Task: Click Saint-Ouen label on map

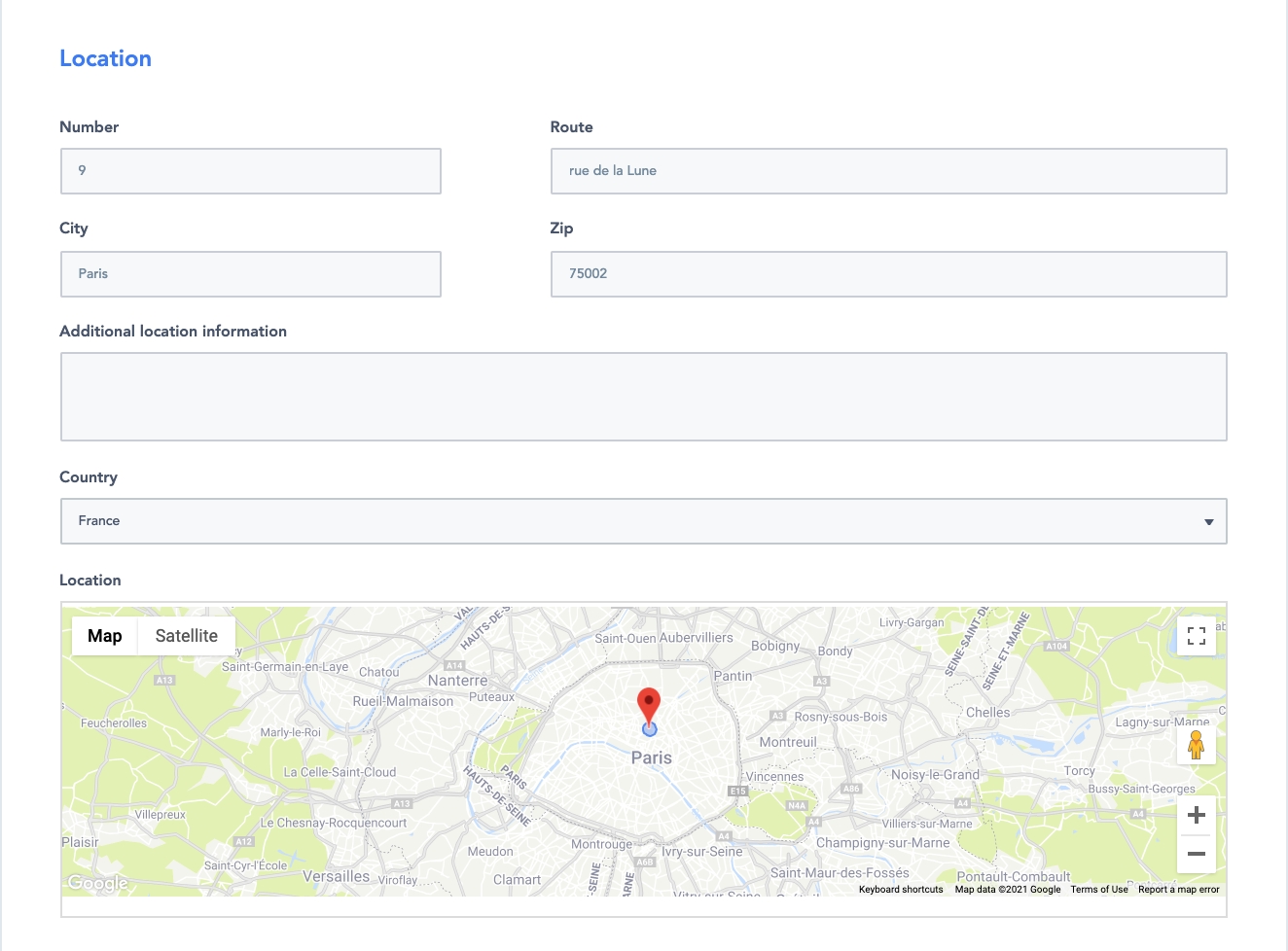Action: 626,639
